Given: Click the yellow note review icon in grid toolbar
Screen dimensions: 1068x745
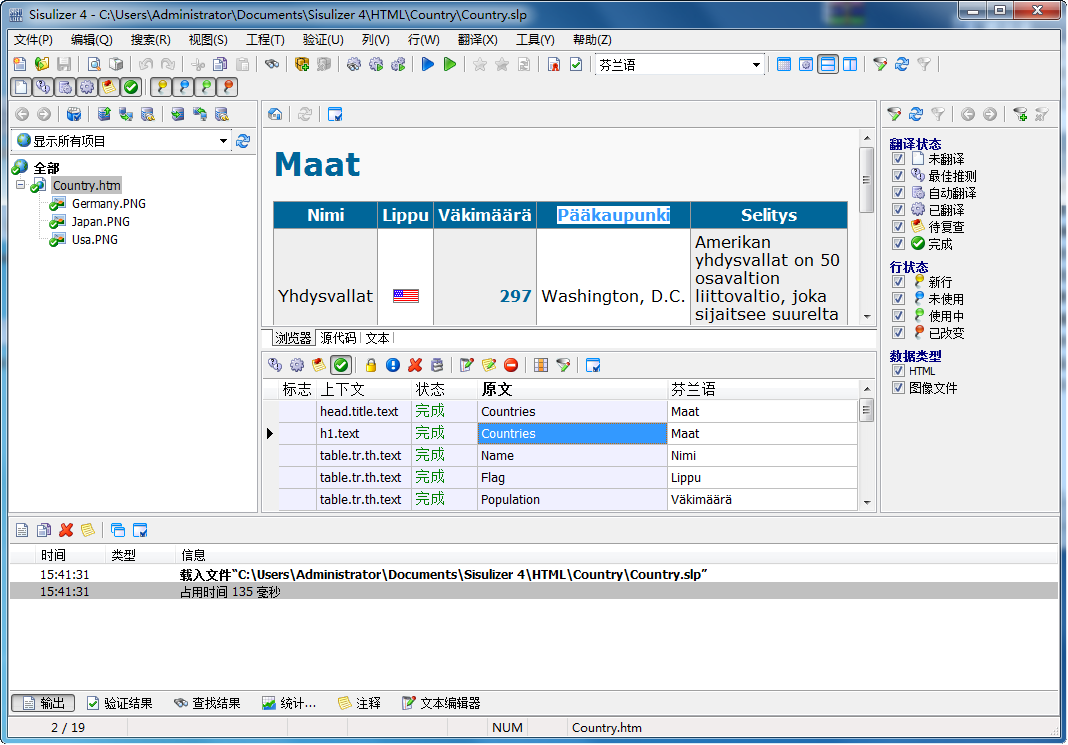Looking at the screenshot, I should pos(318,364).
